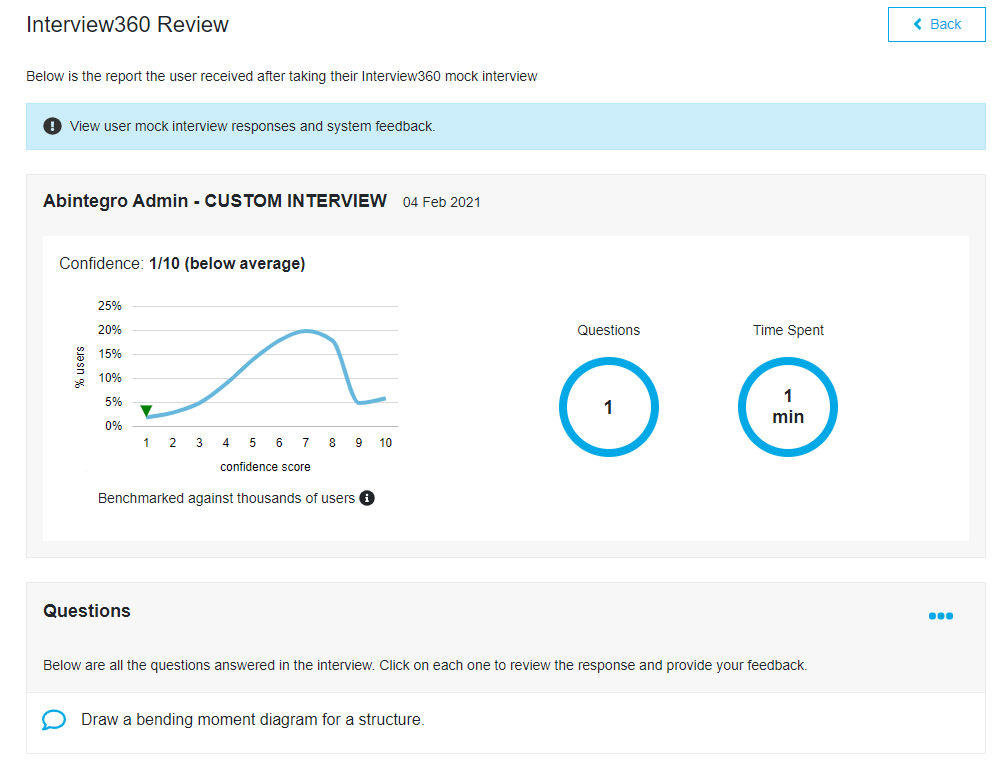Image resolution: width=1000 pixels, height=770 pixels.
Task: Click the 'Interview360 Review' page title
Action: pos(128,24)
